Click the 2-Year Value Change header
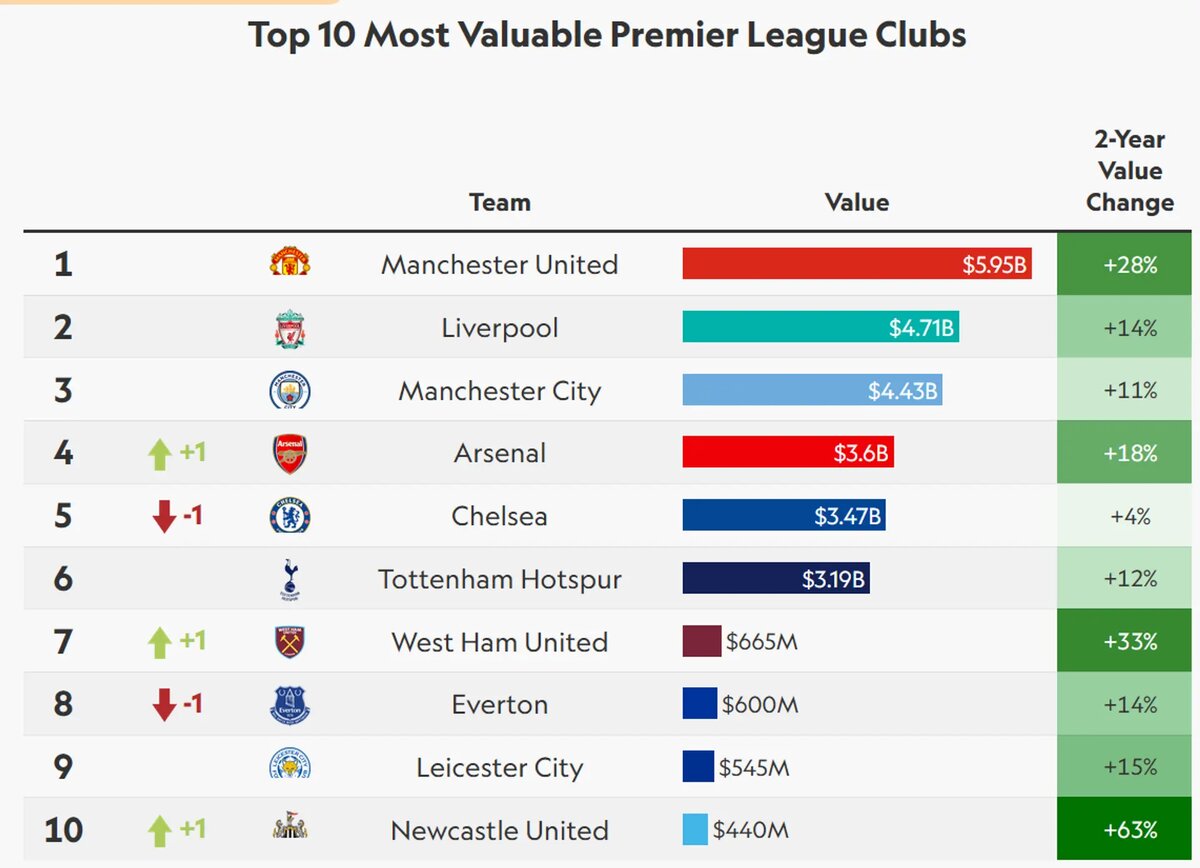This screenshot has width=1200, height=868. [x=1129, y=171]
